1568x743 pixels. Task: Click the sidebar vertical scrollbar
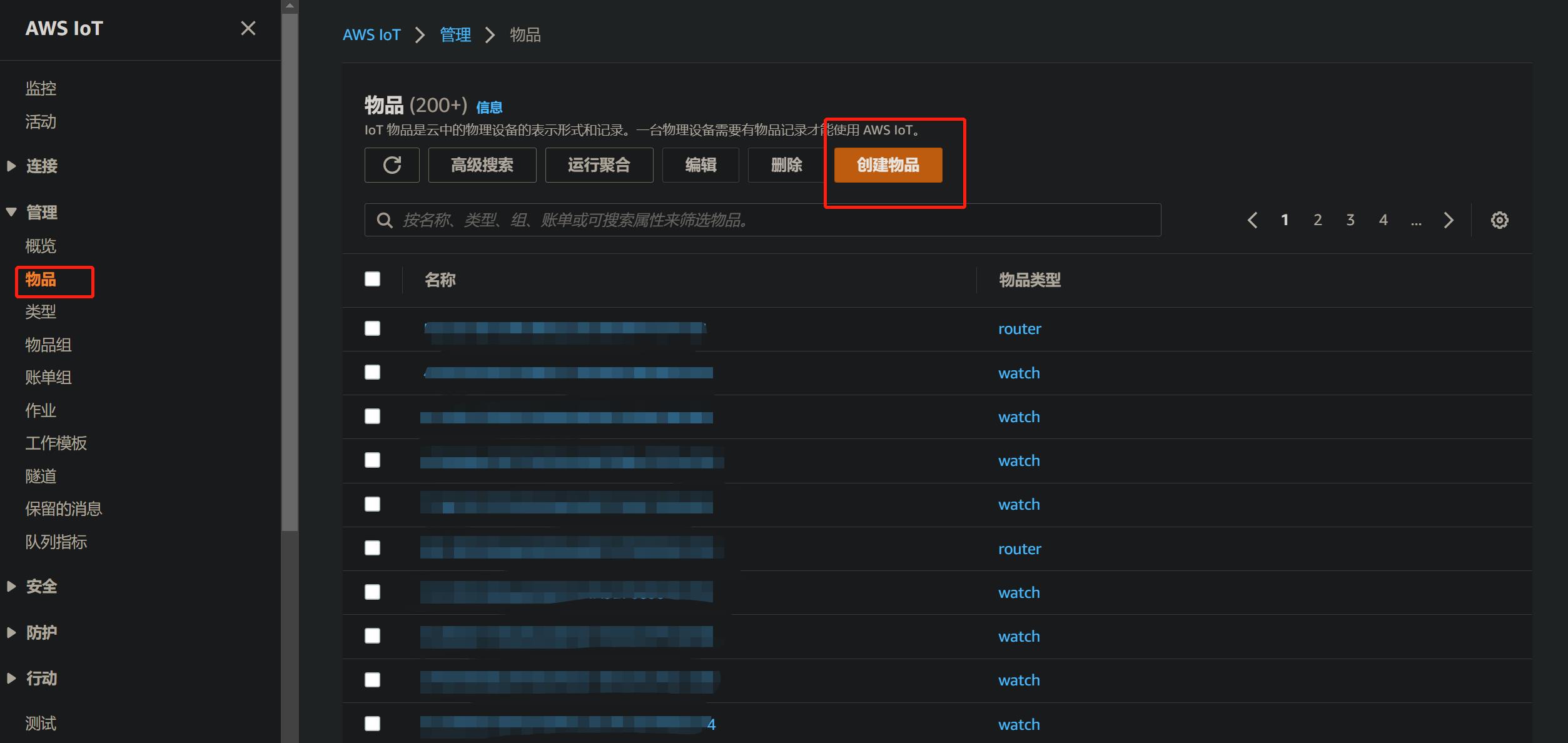[x=290, y=269]
